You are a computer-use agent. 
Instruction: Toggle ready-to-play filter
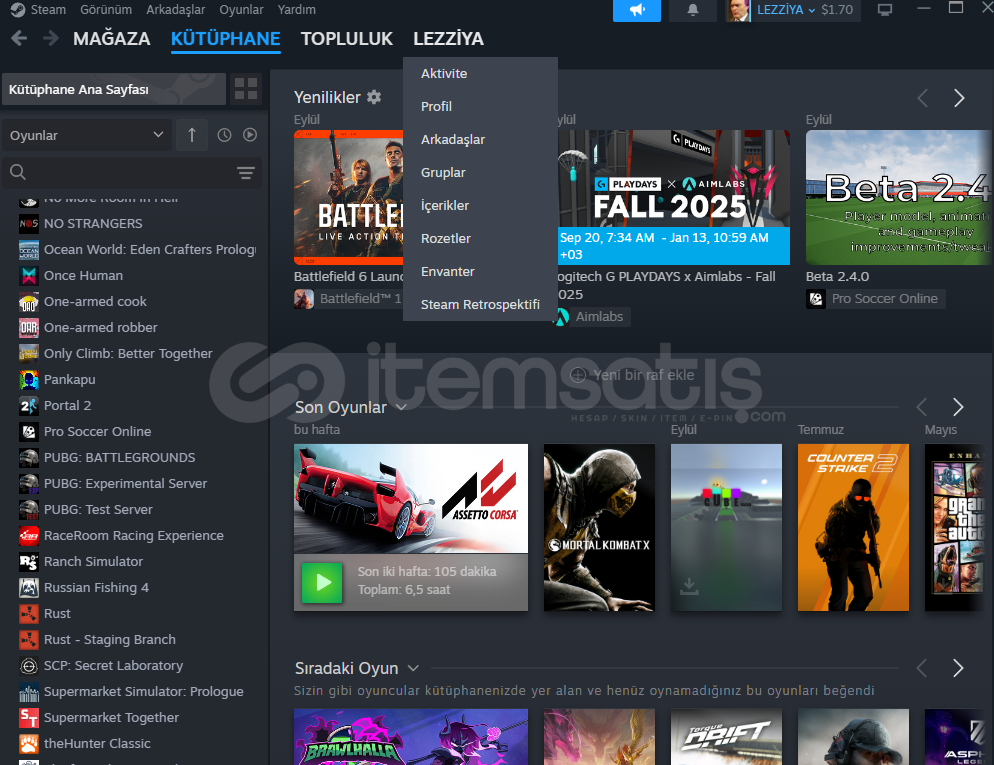(x=250, y=135)
